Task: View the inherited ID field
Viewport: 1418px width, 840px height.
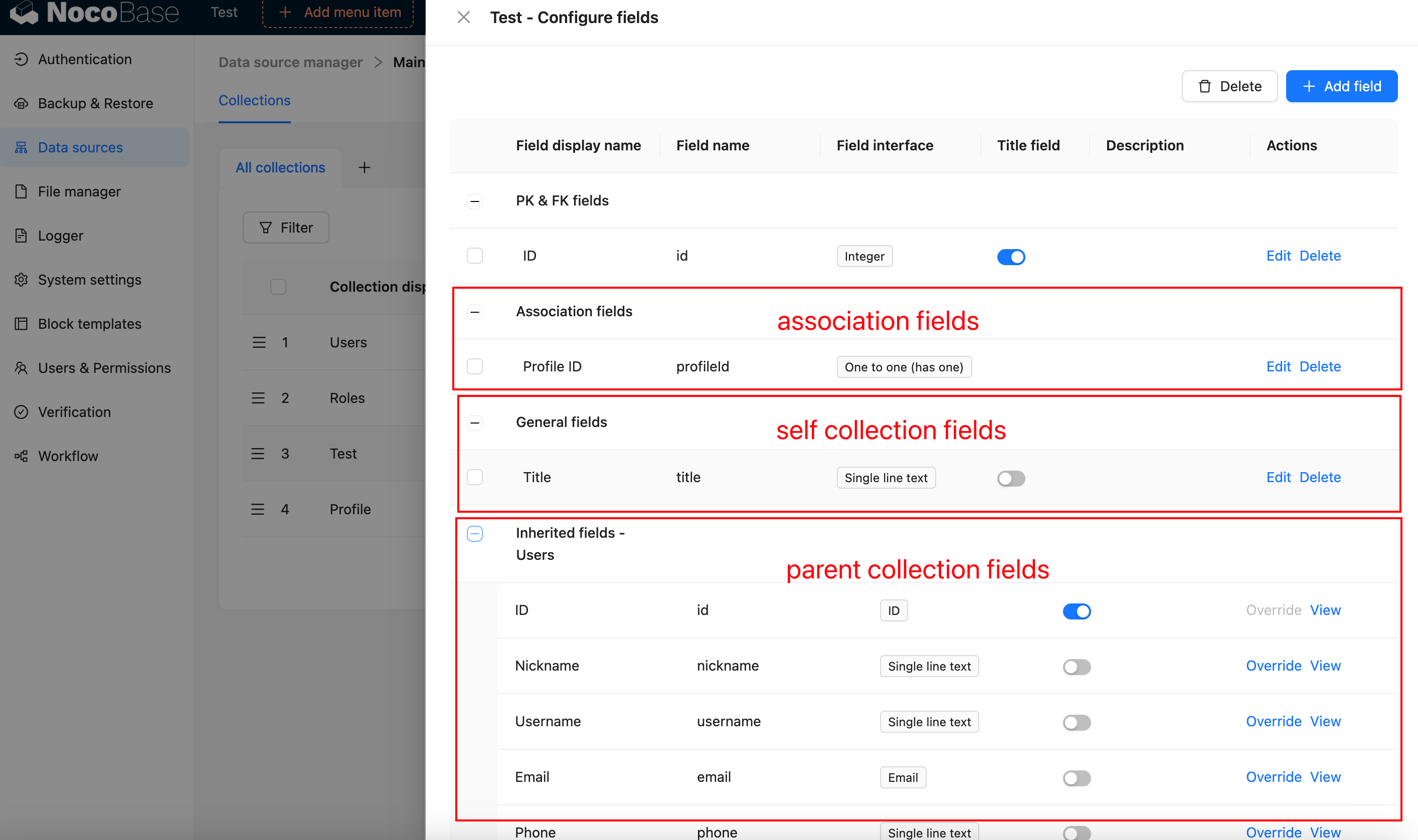Action: pyautogui.click(x=1325, y=611)
